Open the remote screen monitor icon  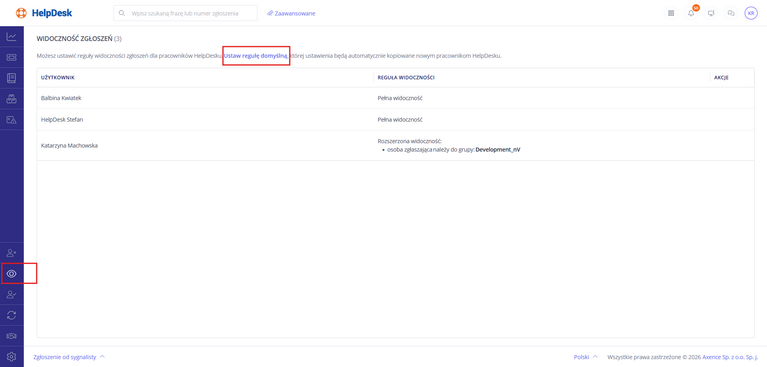(711, 13)
